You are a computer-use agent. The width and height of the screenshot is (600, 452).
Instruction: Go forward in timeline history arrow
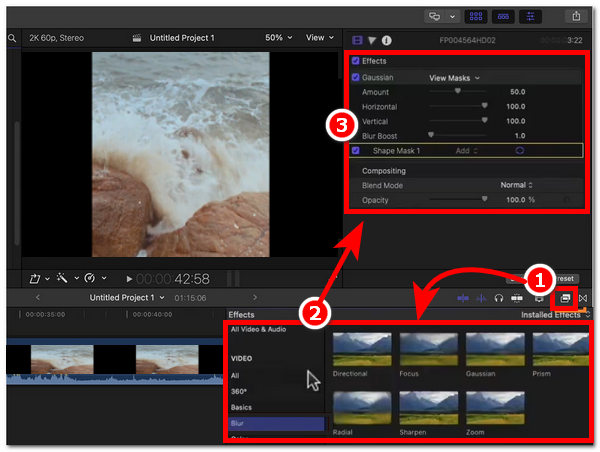click(255, 297)
